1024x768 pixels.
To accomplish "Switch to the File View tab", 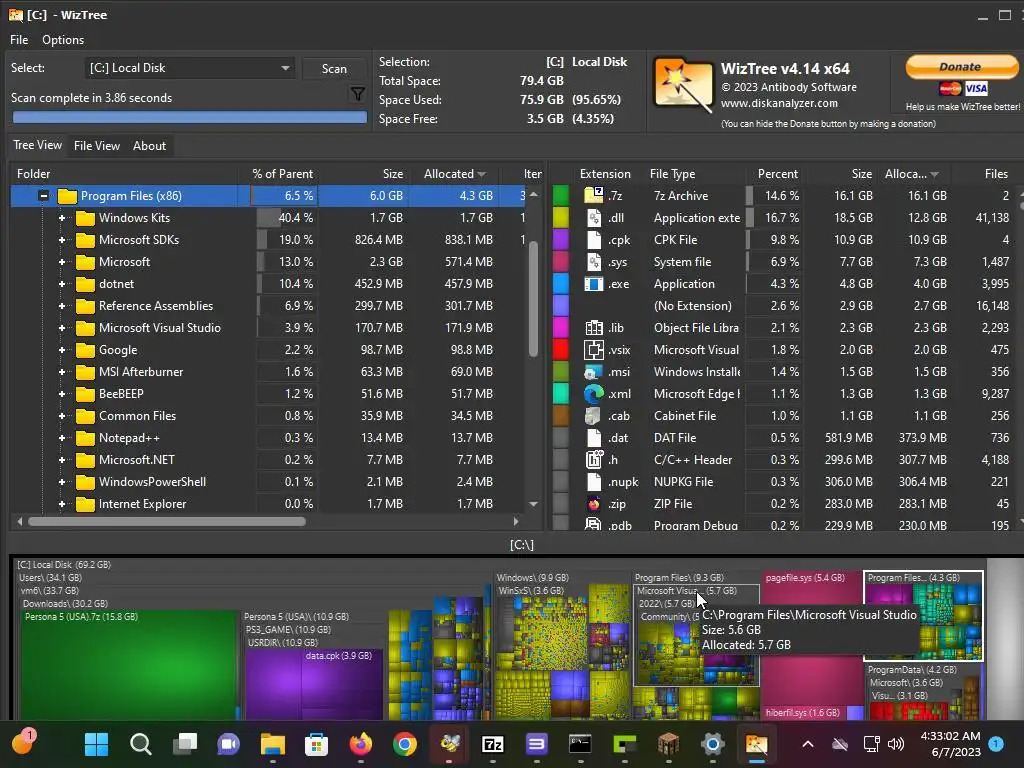I will pyautogui.click(x=97, y=146).
